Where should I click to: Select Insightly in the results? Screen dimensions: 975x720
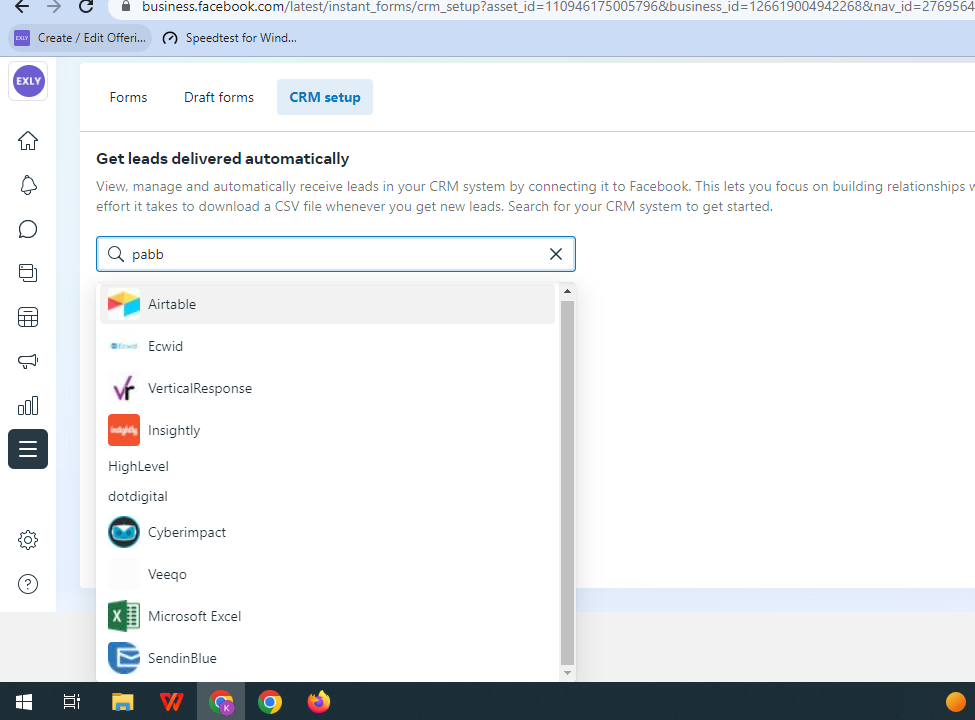pyautogui.click(x=327, y=430)
